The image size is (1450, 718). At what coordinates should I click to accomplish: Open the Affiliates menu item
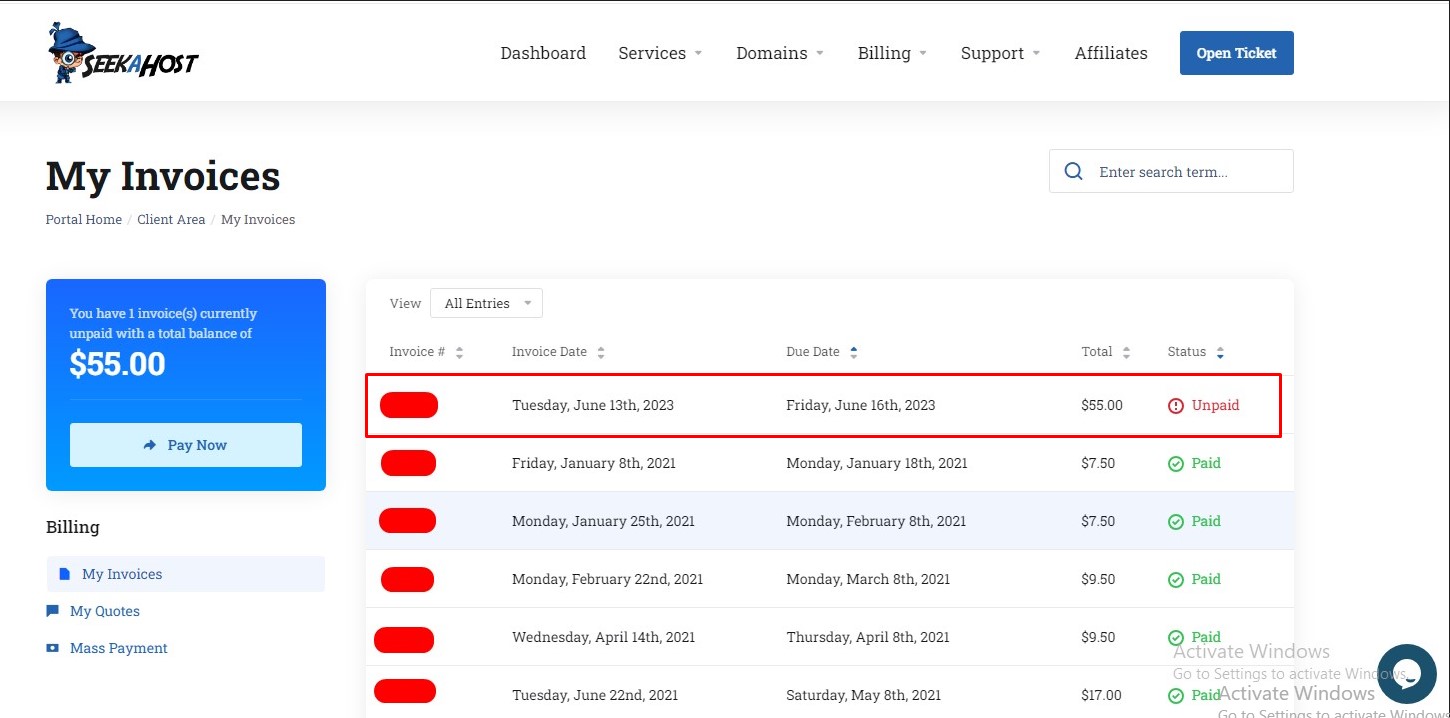point(1111,53)
